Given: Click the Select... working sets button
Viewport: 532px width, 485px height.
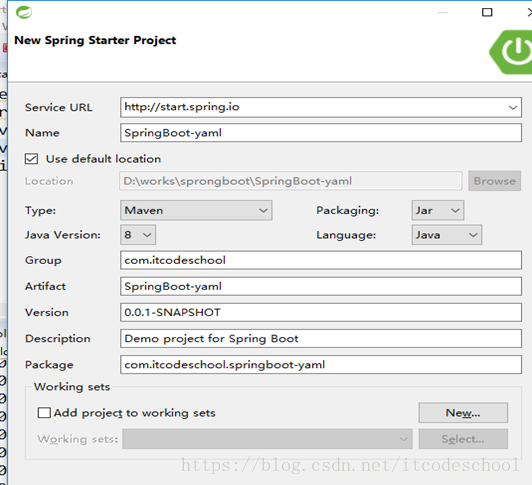Looking at the screenshot, I should 463,439.
